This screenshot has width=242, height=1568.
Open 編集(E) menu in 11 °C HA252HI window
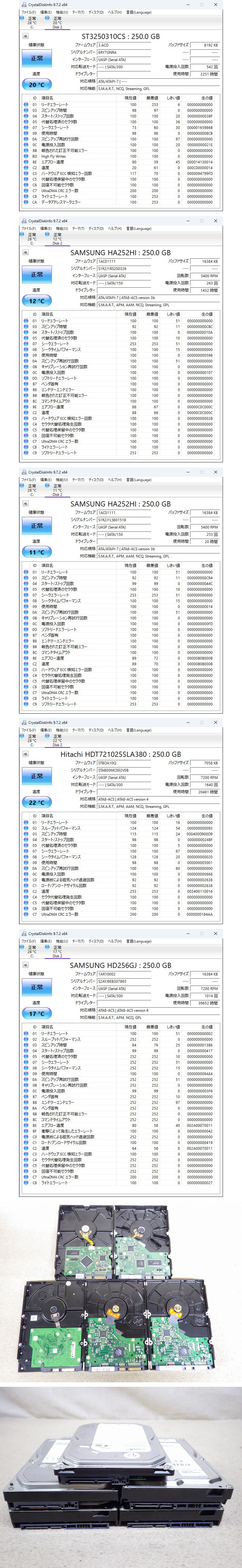pyautogui.click(x=45, y=480)
